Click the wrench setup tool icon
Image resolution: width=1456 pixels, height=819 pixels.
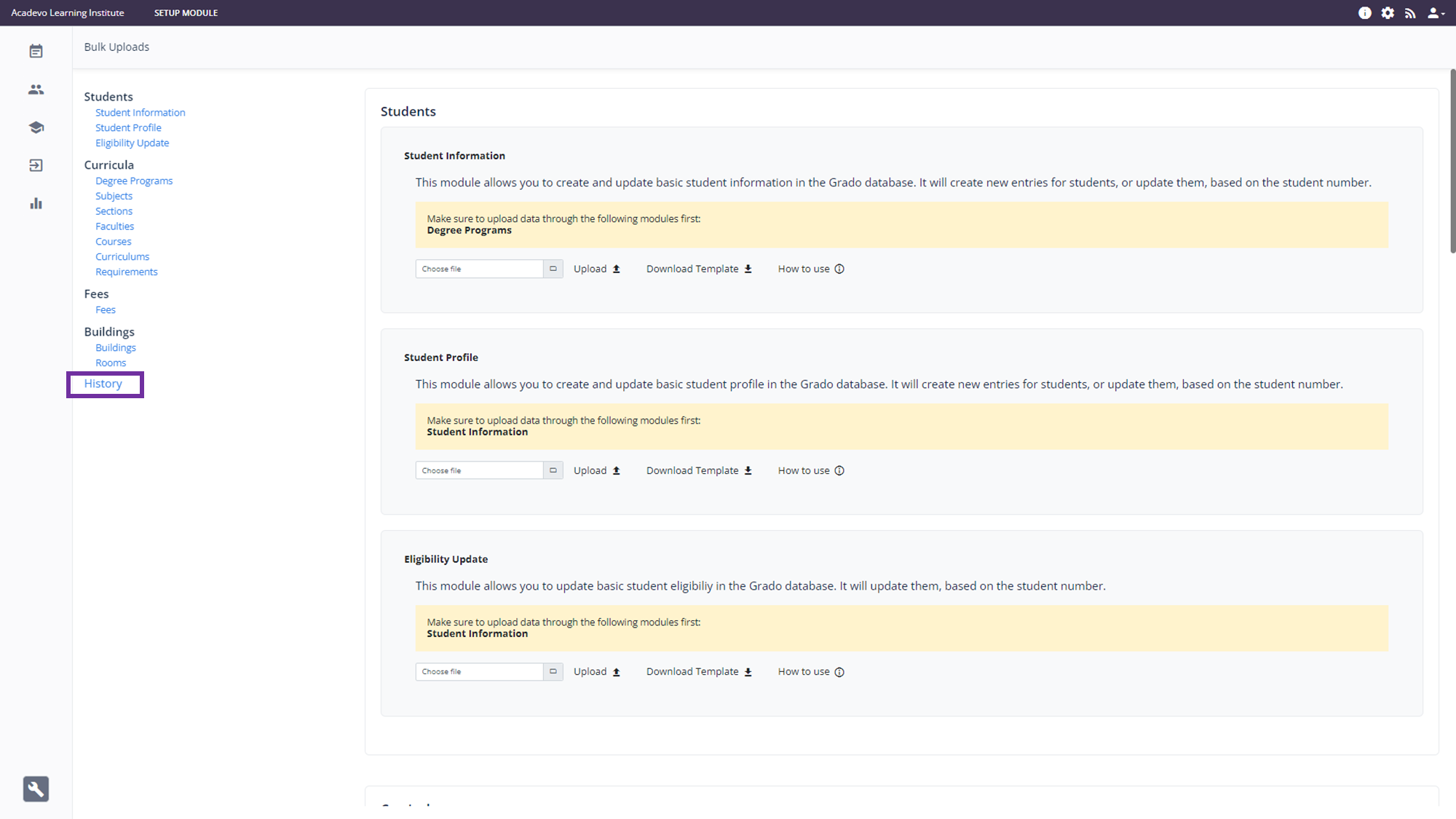point(36,789)
